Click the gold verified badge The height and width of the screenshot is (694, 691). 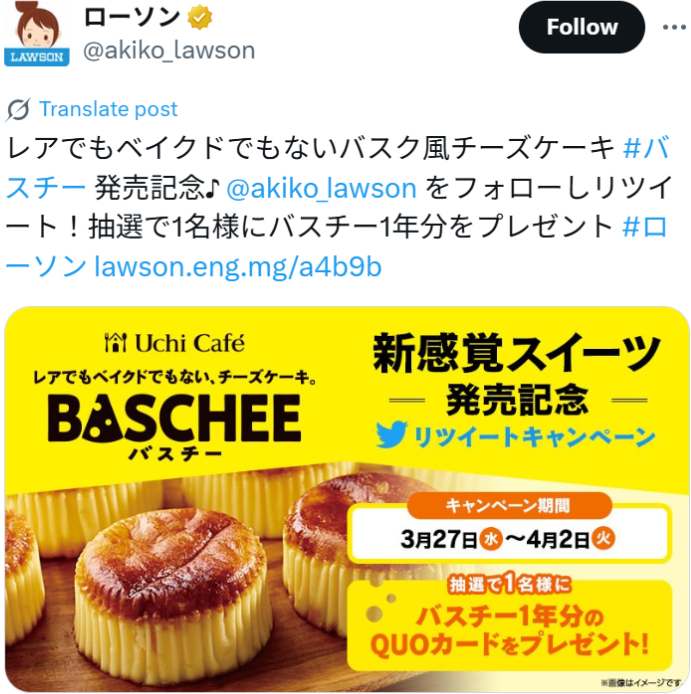[x=200, y=18]
